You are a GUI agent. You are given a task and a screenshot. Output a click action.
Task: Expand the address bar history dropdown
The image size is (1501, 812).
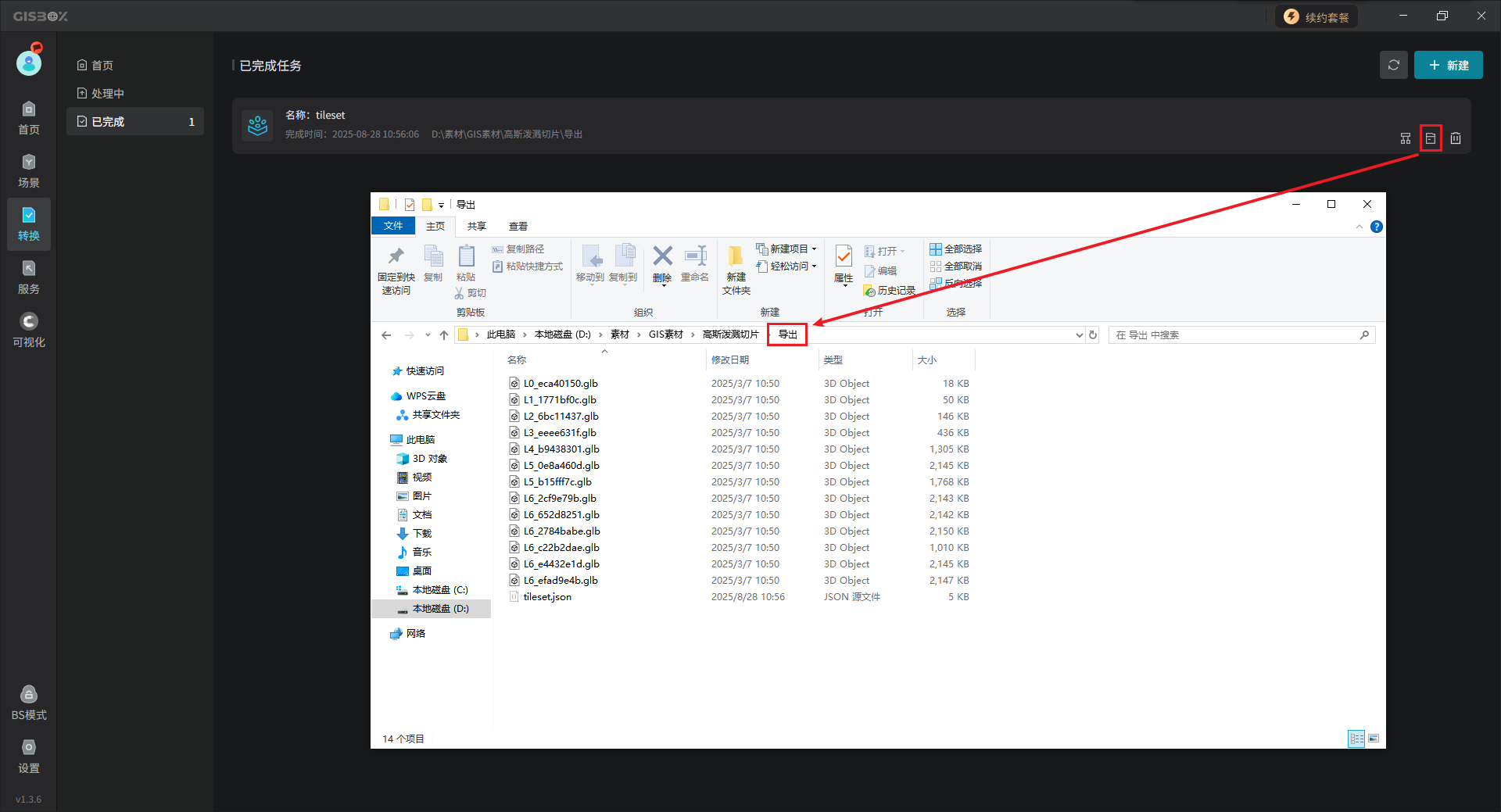(1079, 335)
